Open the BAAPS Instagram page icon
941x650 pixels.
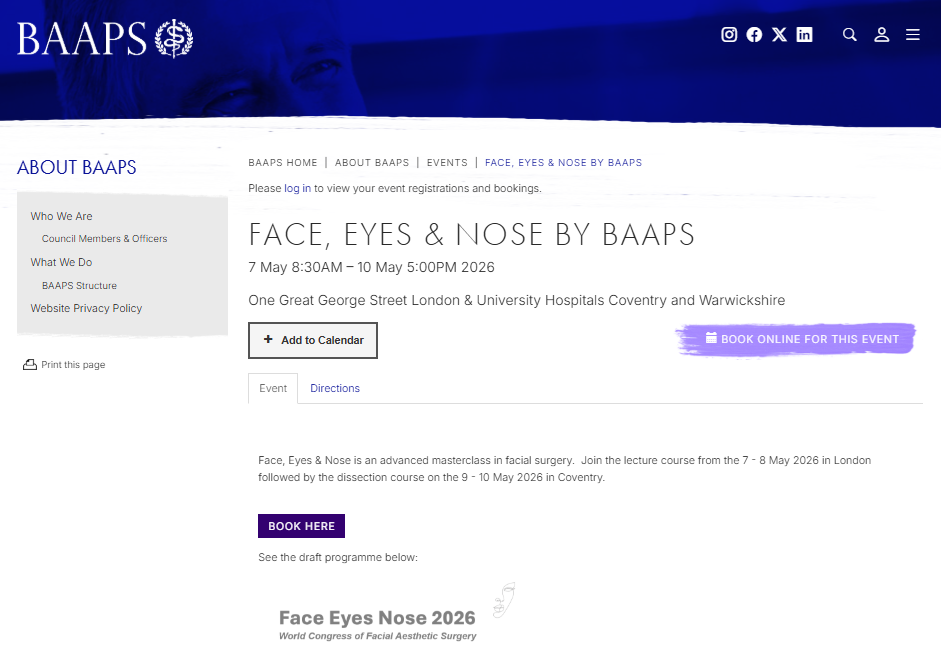(x=729, y=35)
